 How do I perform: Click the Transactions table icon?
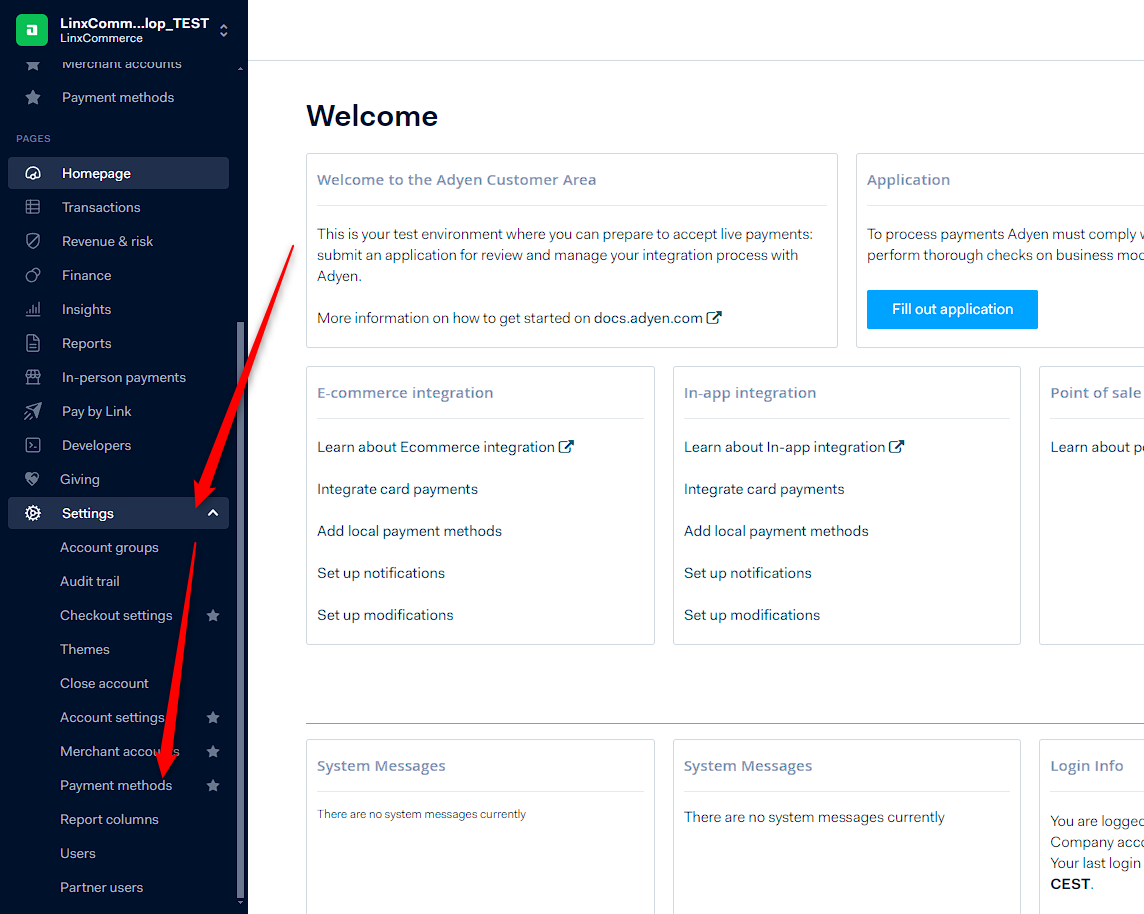[x=33, y=207]
